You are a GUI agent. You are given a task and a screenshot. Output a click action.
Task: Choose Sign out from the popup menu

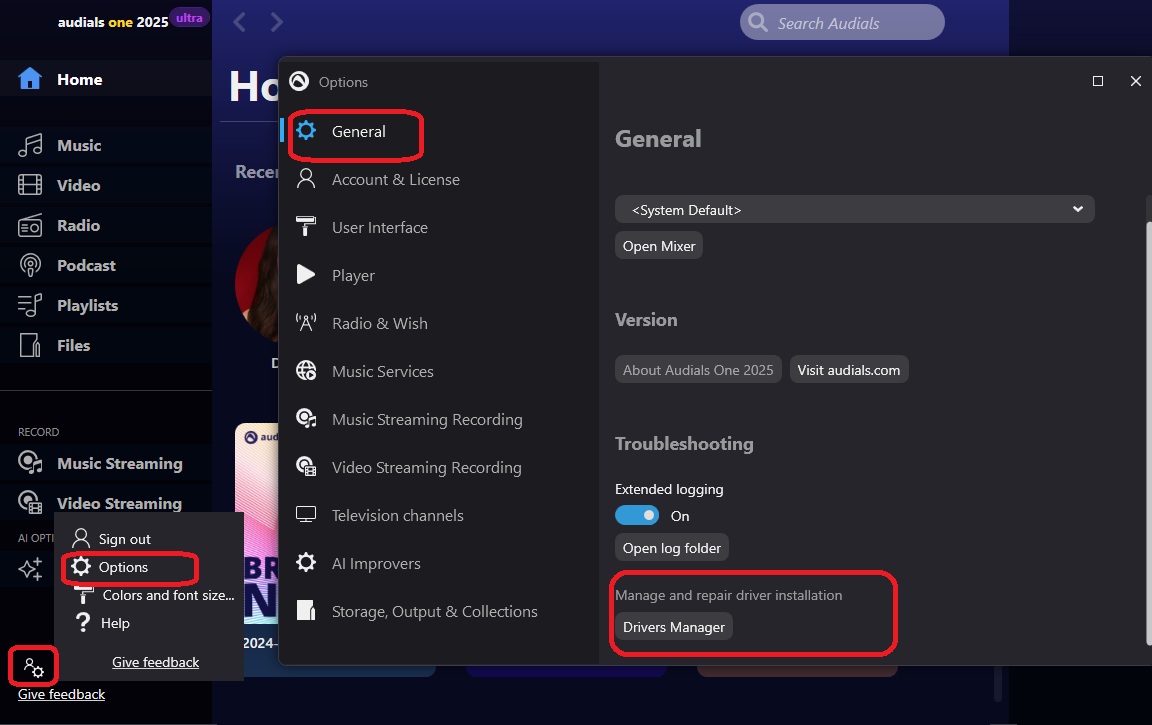coord(125,538)
